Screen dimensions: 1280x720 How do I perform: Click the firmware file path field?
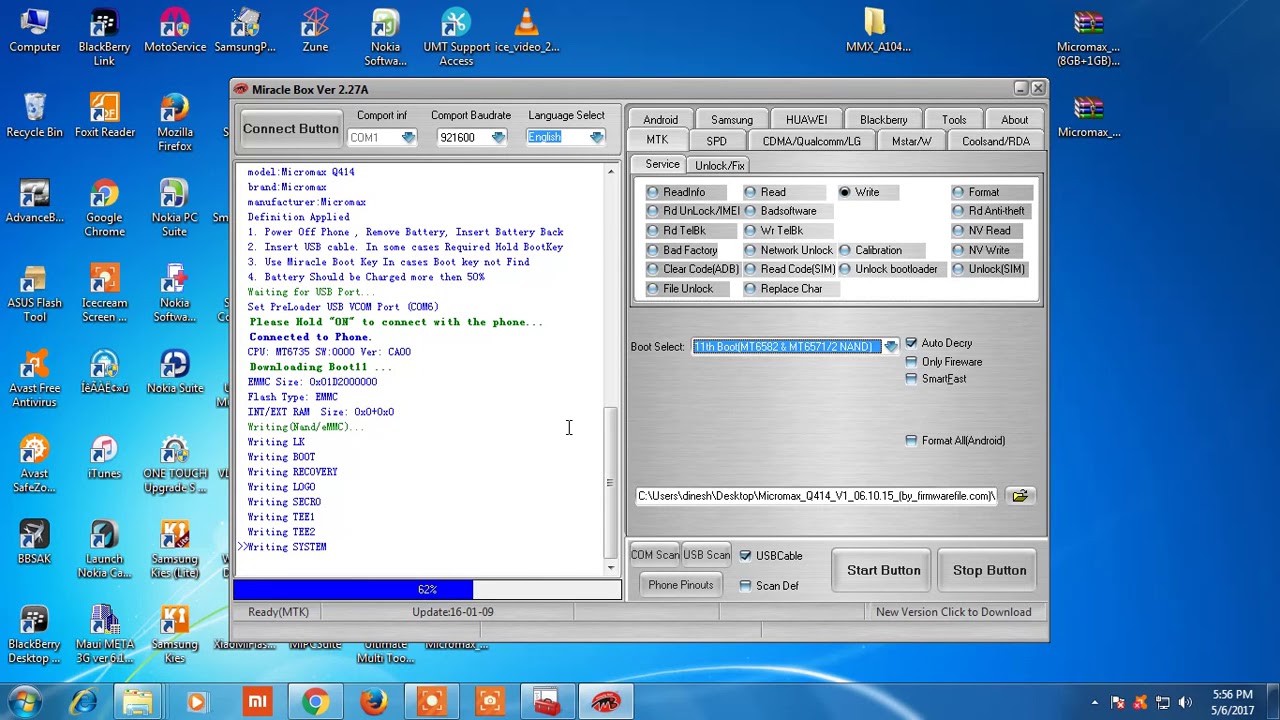pos(818,496)
